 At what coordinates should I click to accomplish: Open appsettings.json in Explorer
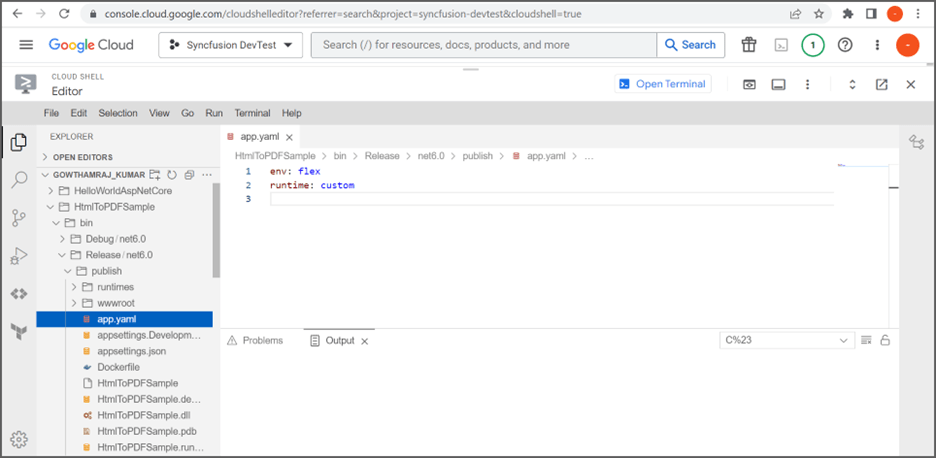tap(131, 351)
